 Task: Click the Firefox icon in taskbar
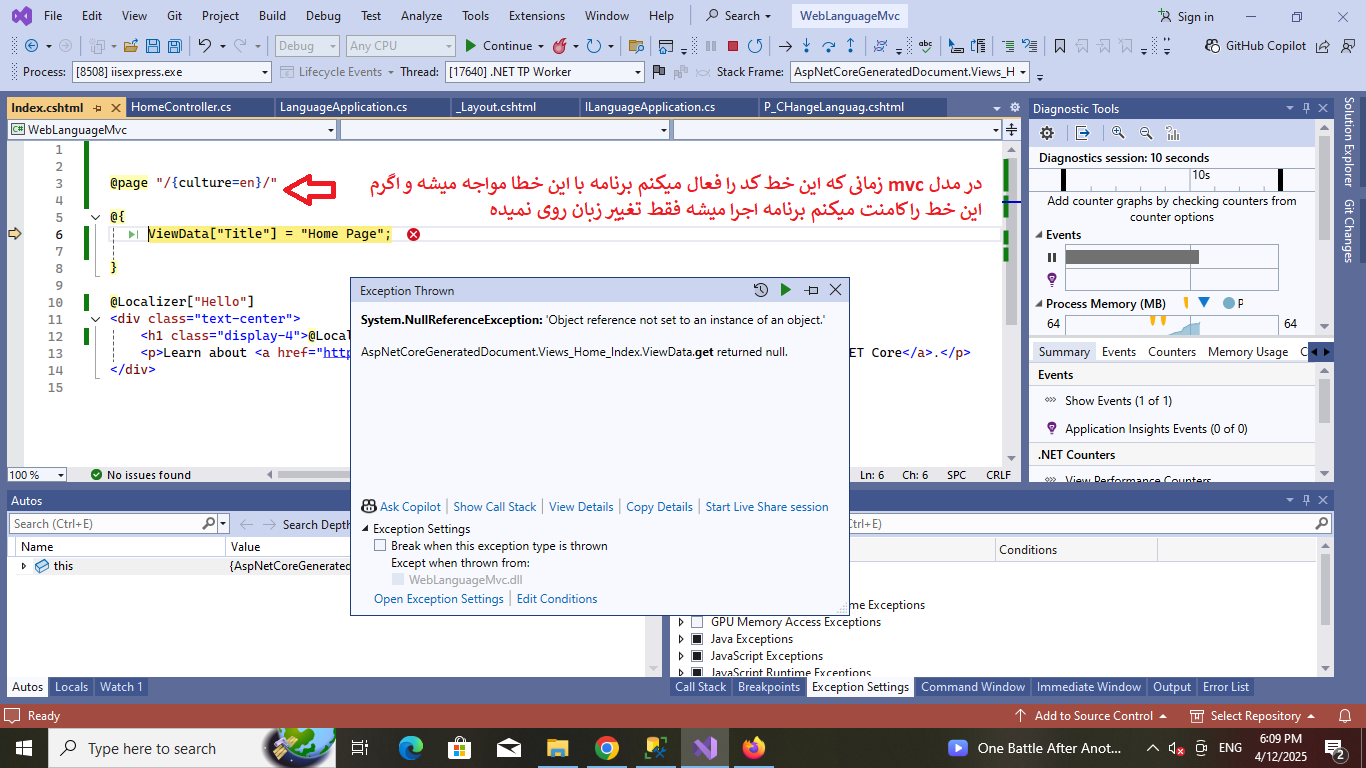pyautogui.click(x=753, y=748)
